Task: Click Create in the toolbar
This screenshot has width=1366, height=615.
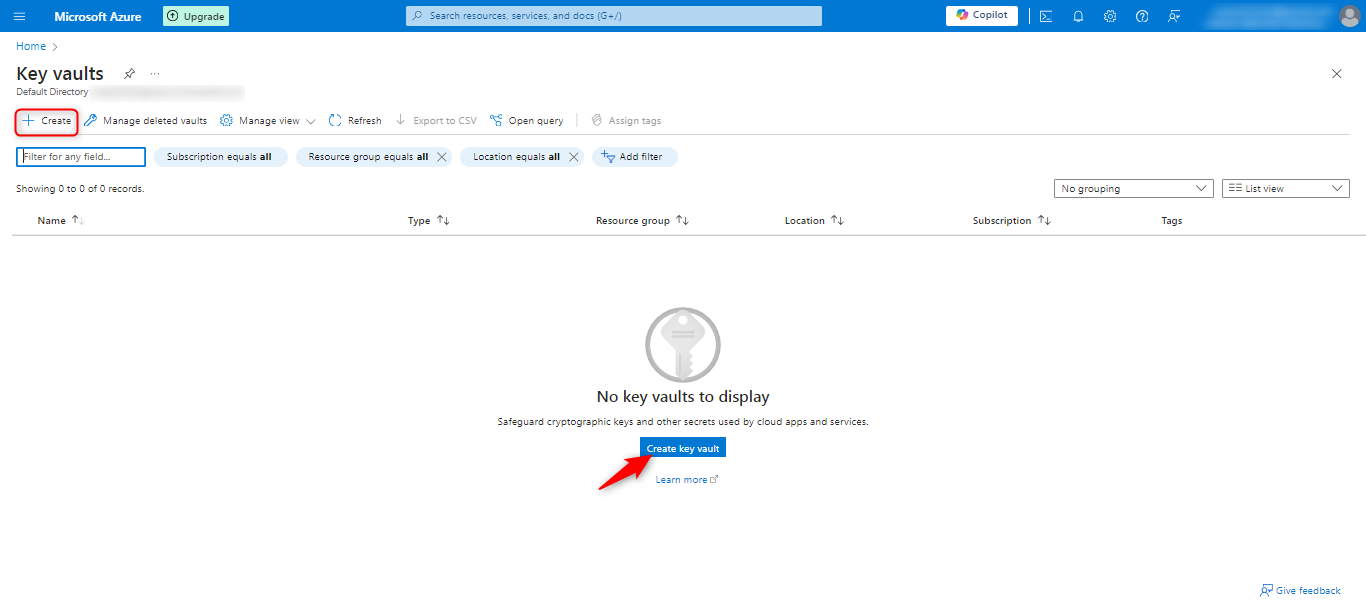Action: (47, 121)
